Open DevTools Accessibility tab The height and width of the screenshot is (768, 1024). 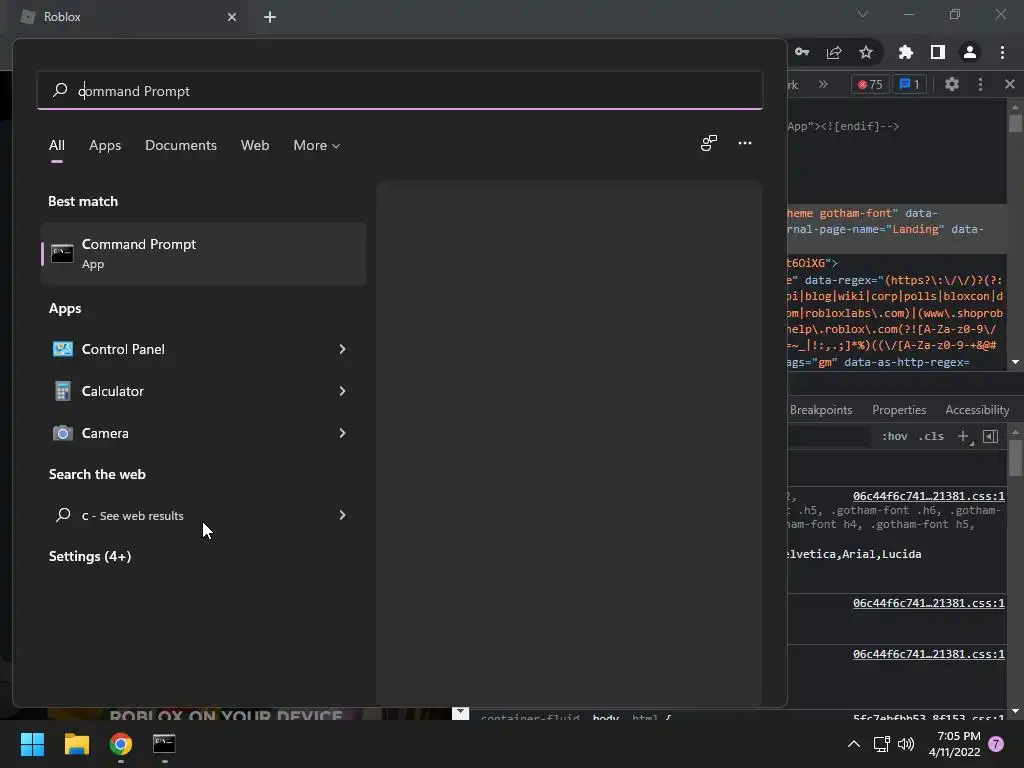[977, 410]
